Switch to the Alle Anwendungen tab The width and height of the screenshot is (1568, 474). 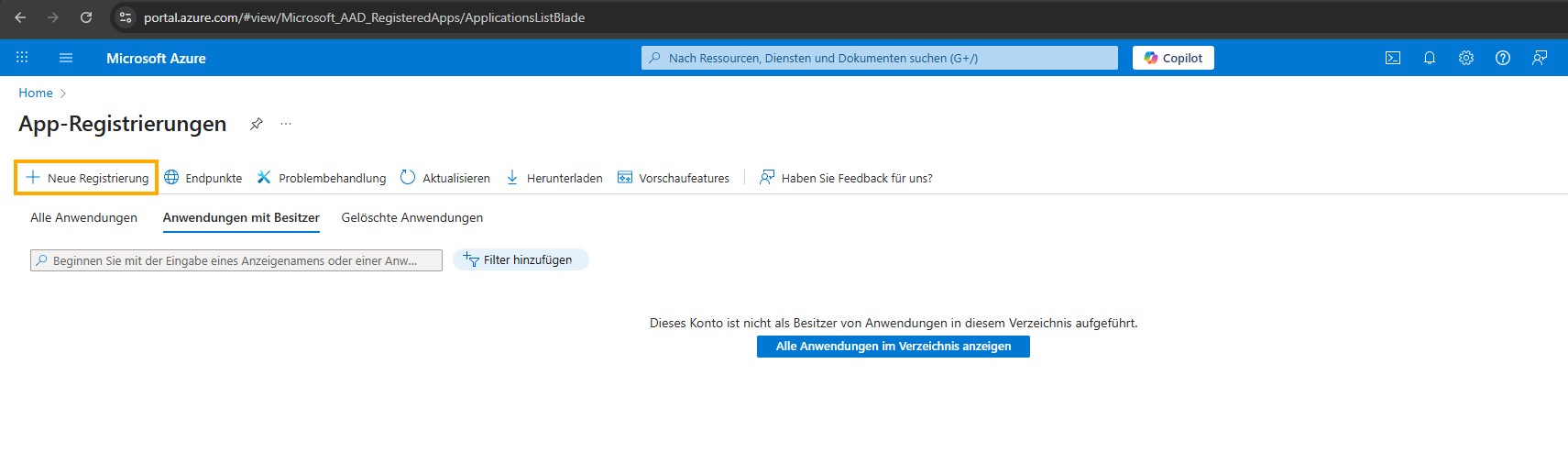(83, 217)
